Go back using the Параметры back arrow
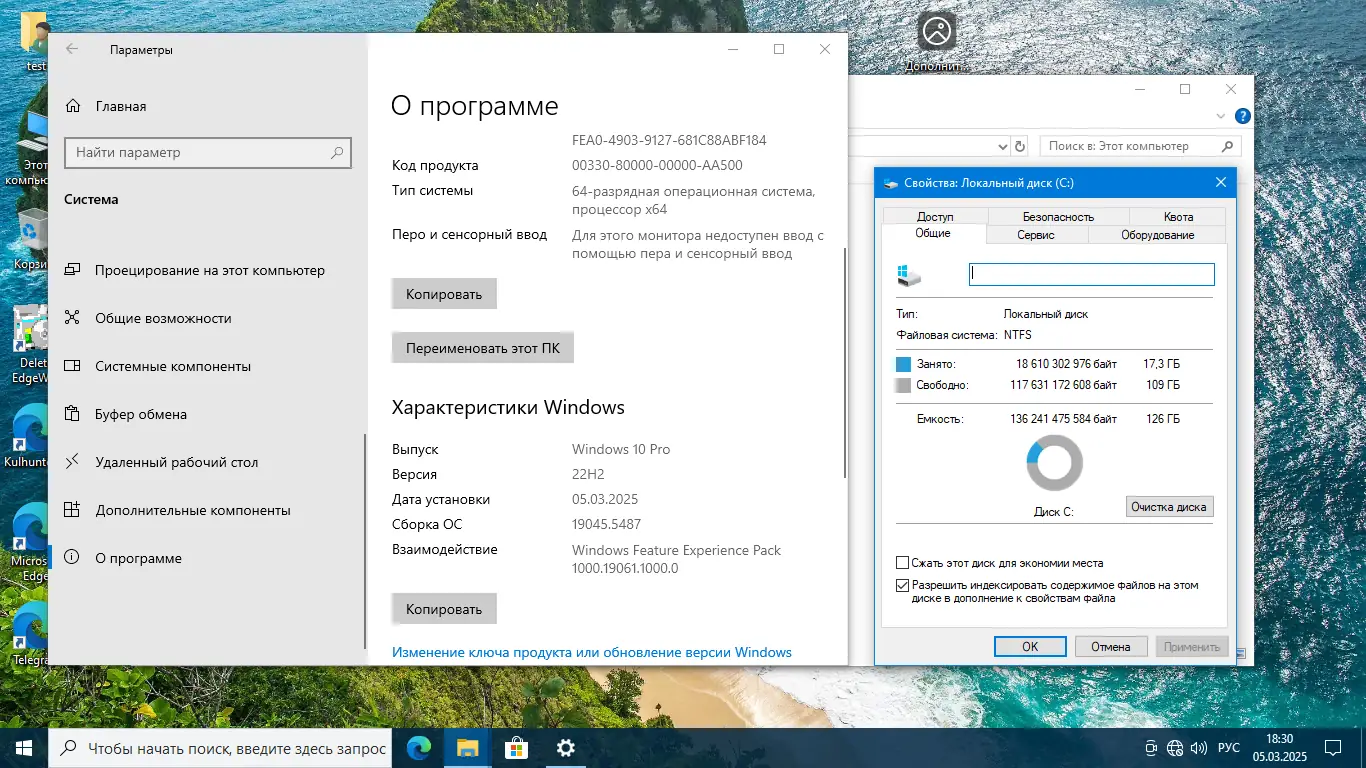 pyautogui.click(x=72, y=49)
